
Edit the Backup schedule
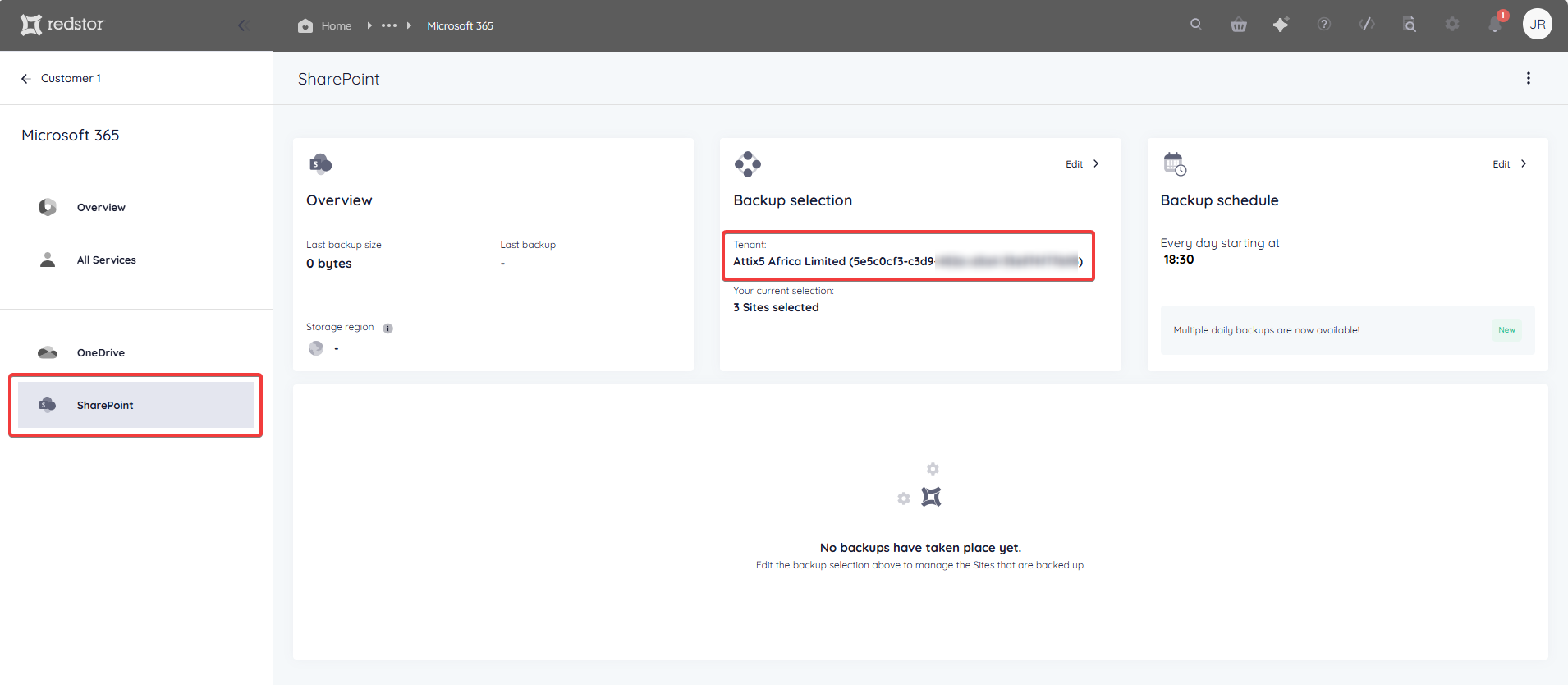pyautogui.click(x=1510, y=164)
